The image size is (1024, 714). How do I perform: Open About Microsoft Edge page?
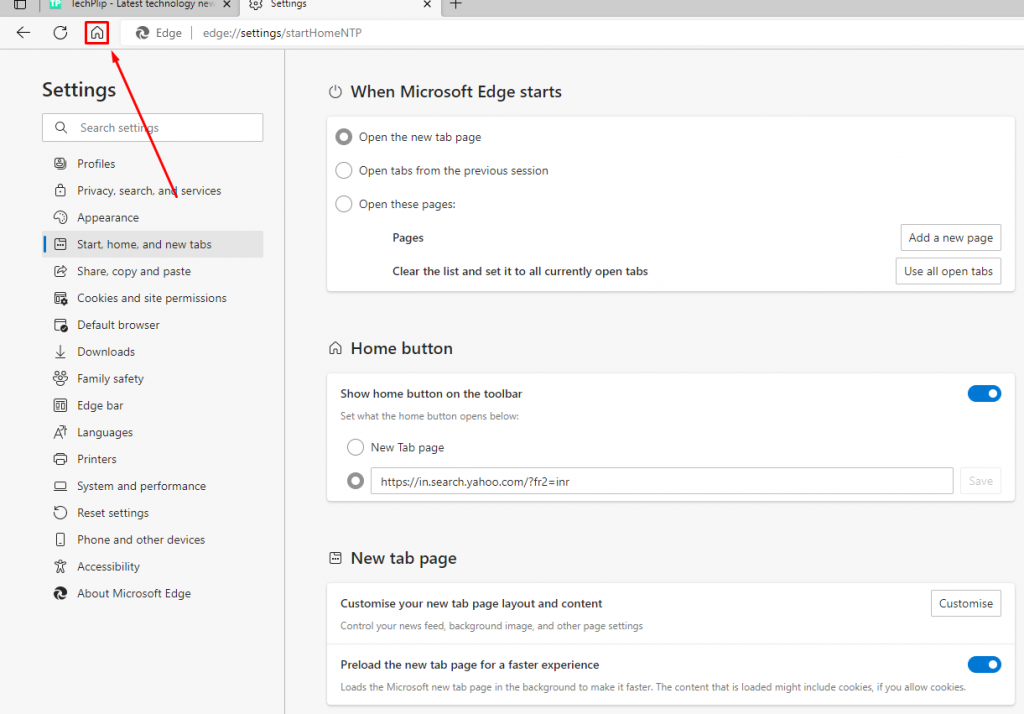pos(153,593)
